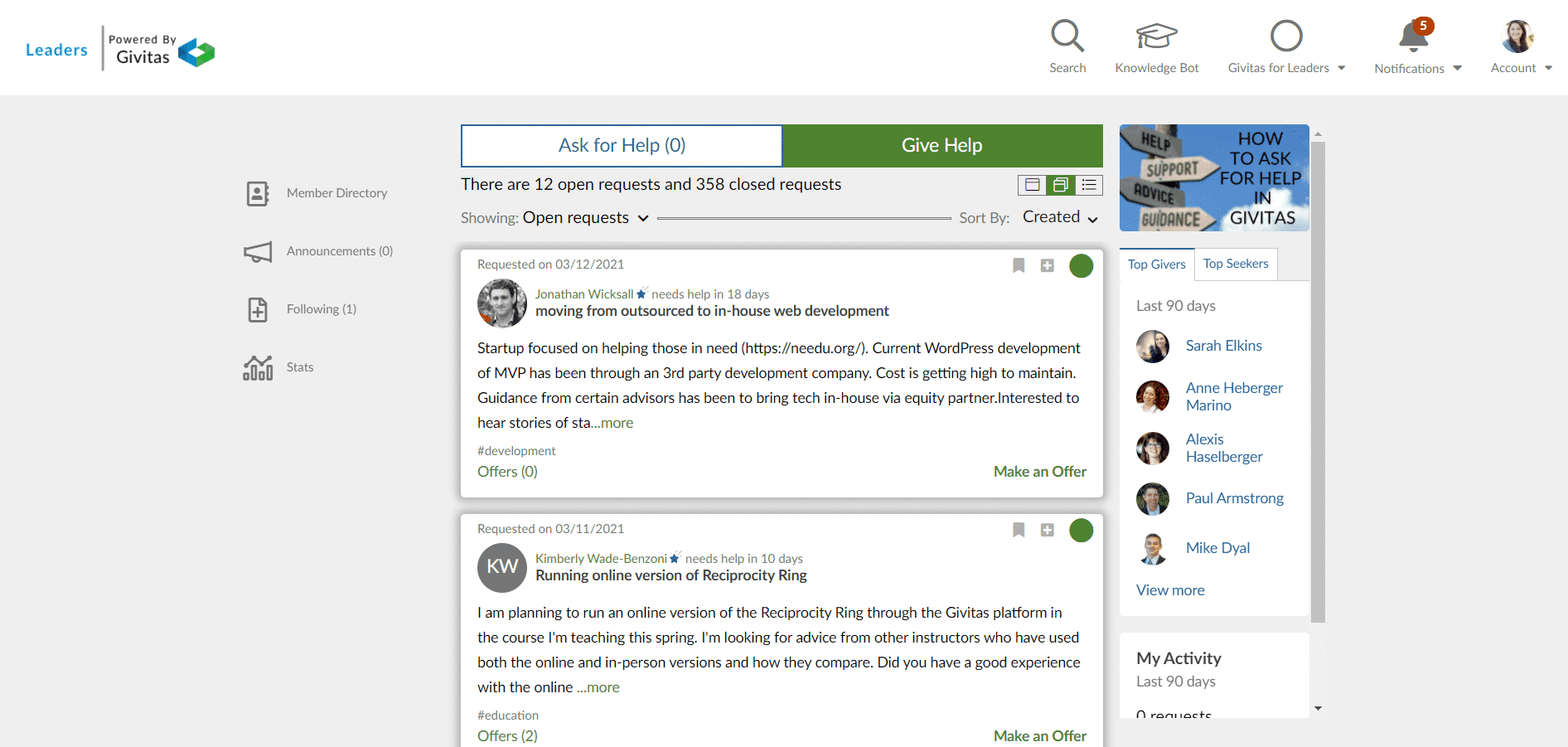Open Jonathan Wicksall name link

tap(584, 294)
